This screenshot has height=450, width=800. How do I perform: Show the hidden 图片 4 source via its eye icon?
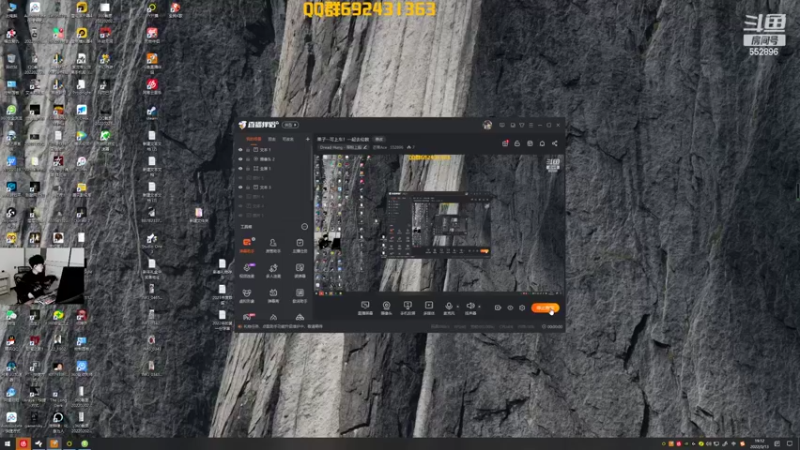[x=240, y=196]
